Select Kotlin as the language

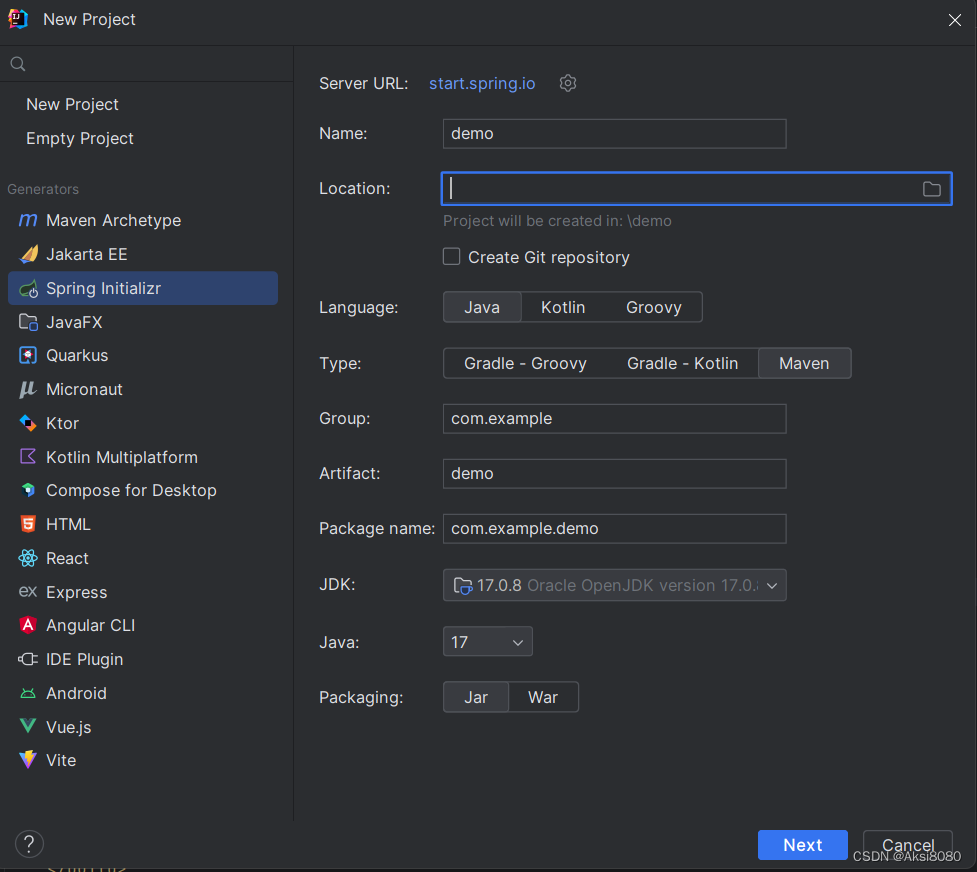[x=563, y=307]
